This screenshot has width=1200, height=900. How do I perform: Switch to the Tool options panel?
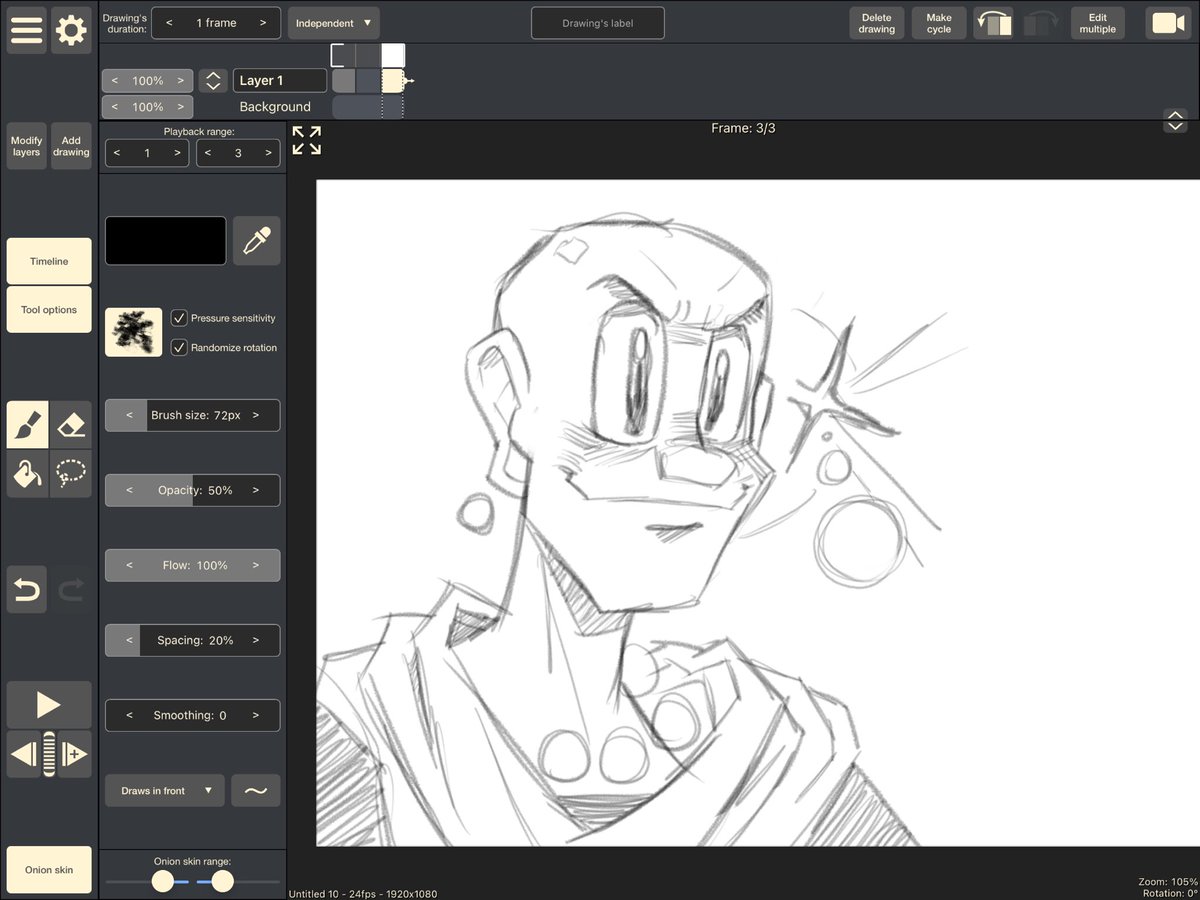[x=48, y=309]
